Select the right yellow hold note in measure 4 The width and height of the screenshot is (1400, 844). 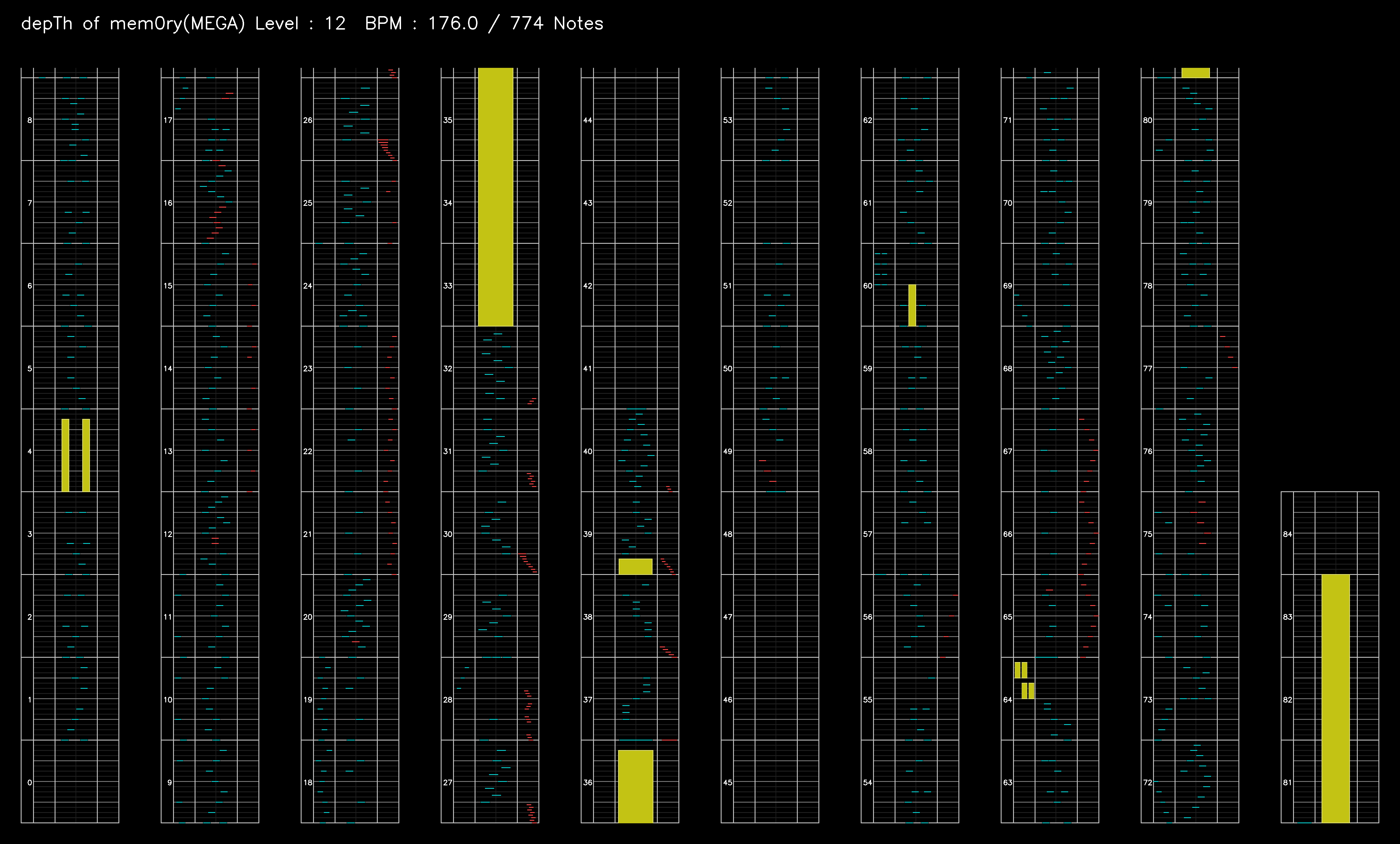[x=86, y=455]
